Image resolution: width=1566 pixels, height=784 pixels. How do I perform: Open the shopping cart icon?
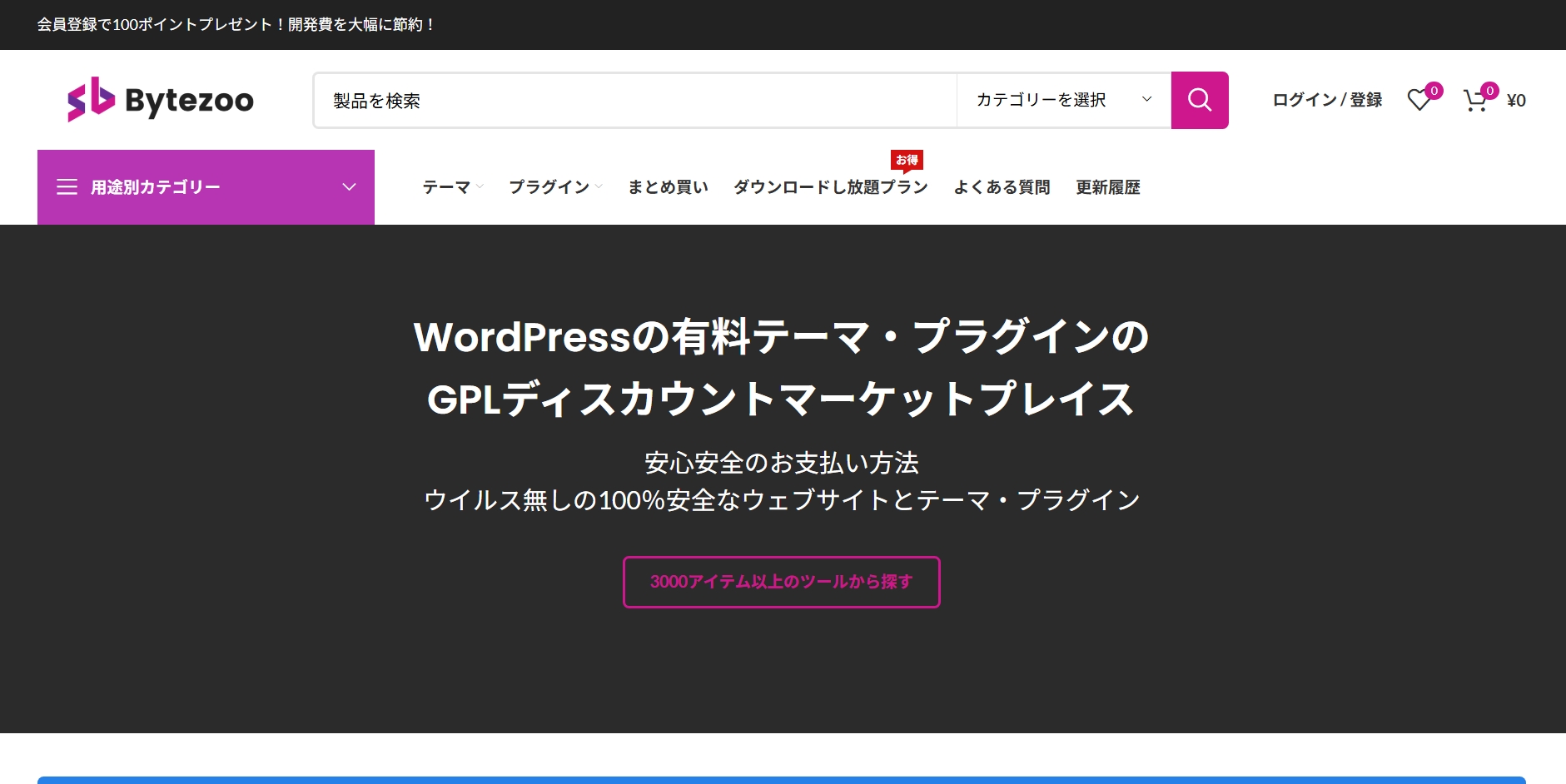pyautogui.click(x=1474, y=101)
